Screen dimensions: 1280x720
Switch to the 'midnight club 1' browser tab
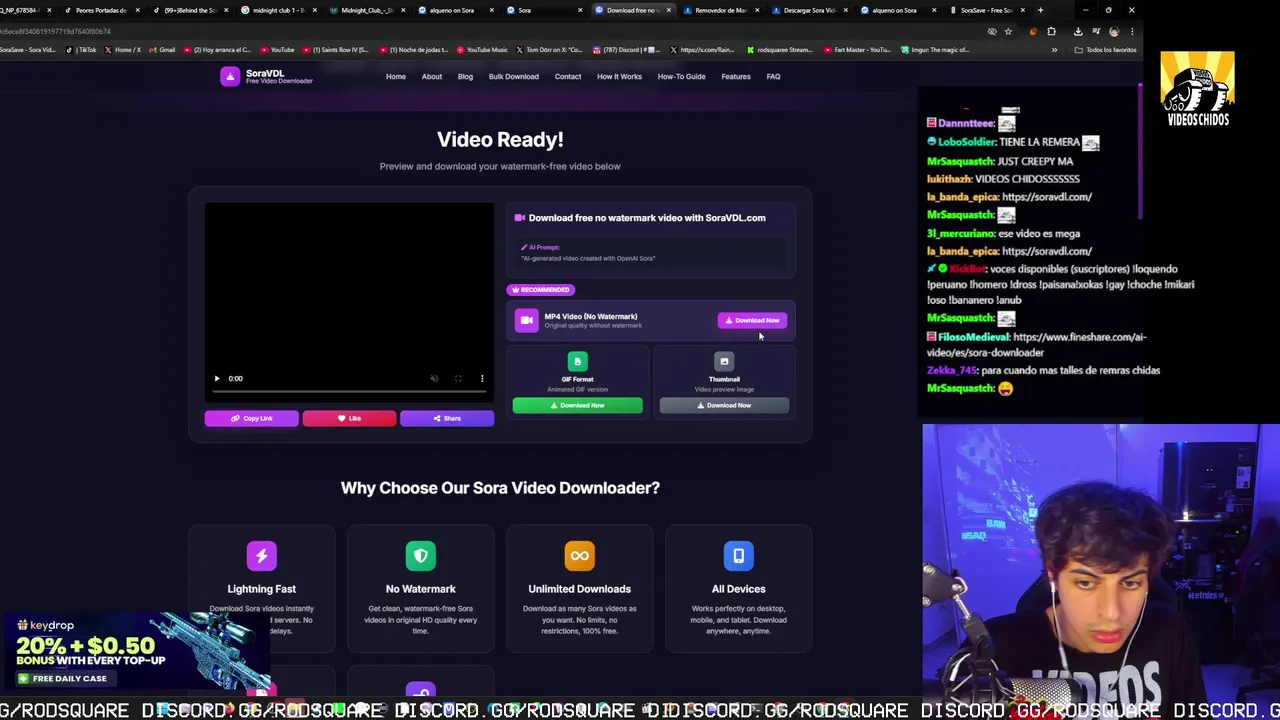point(279,10)
